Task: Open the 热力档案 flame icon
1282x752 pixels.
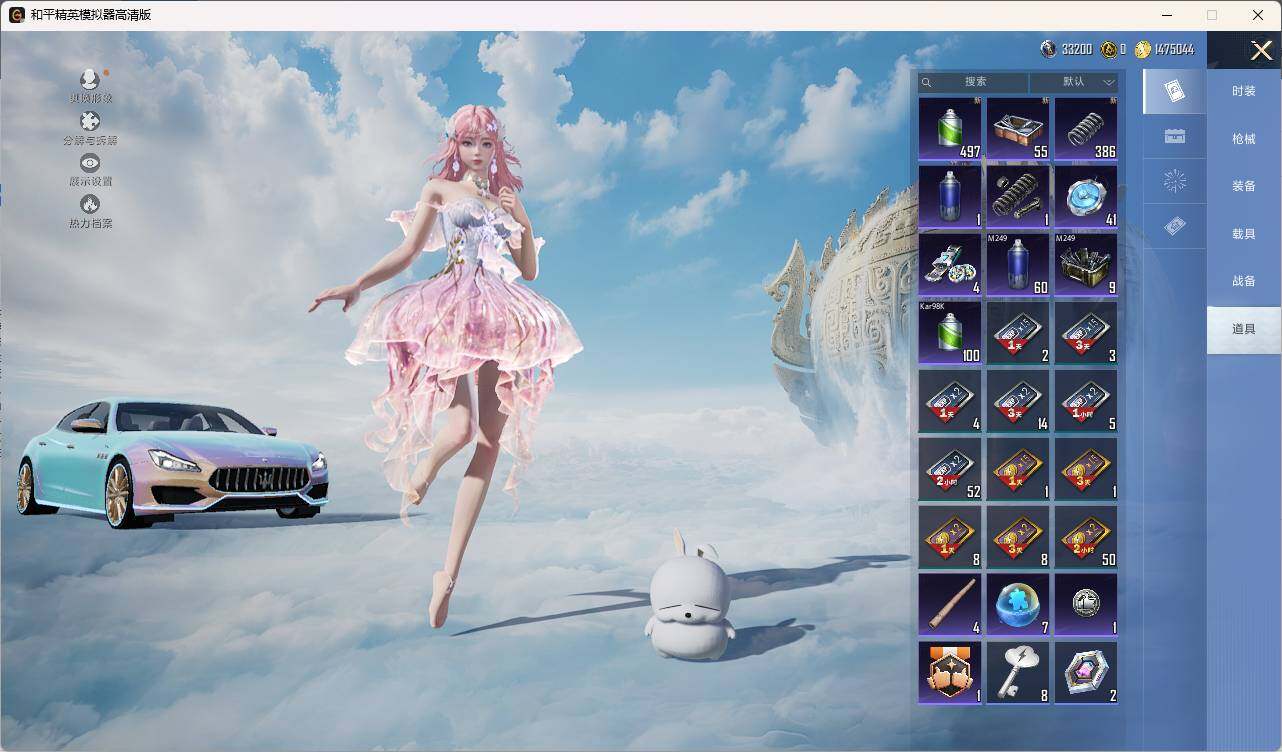Action: (90, 204)
